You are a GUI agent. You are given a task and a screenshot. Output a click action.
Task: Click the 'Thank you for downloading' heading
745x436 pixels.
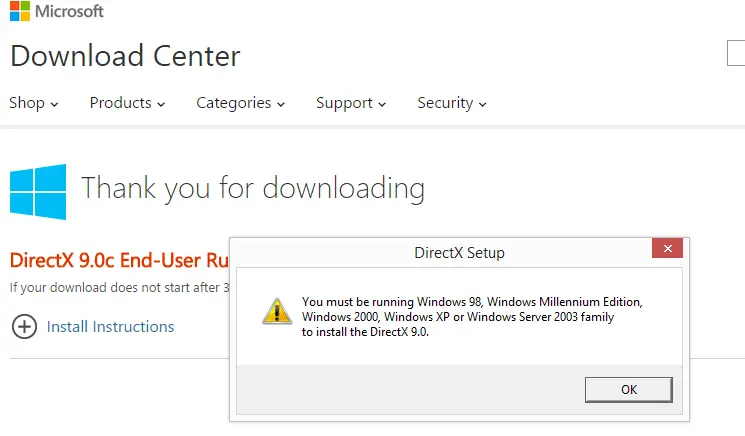pos(252,188)
